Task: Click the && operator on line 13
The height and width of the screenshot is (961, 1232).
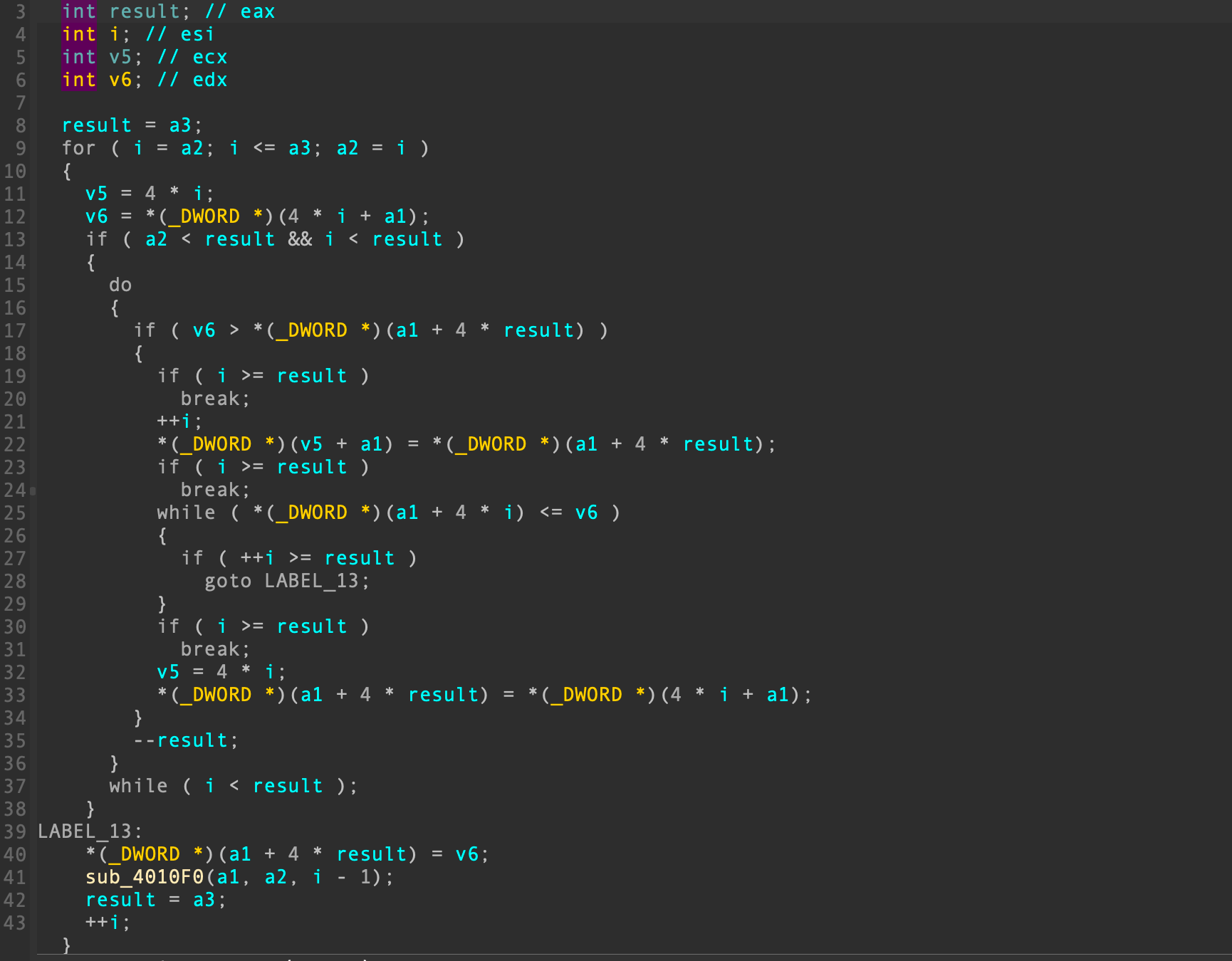Action: tap(300, 239)
